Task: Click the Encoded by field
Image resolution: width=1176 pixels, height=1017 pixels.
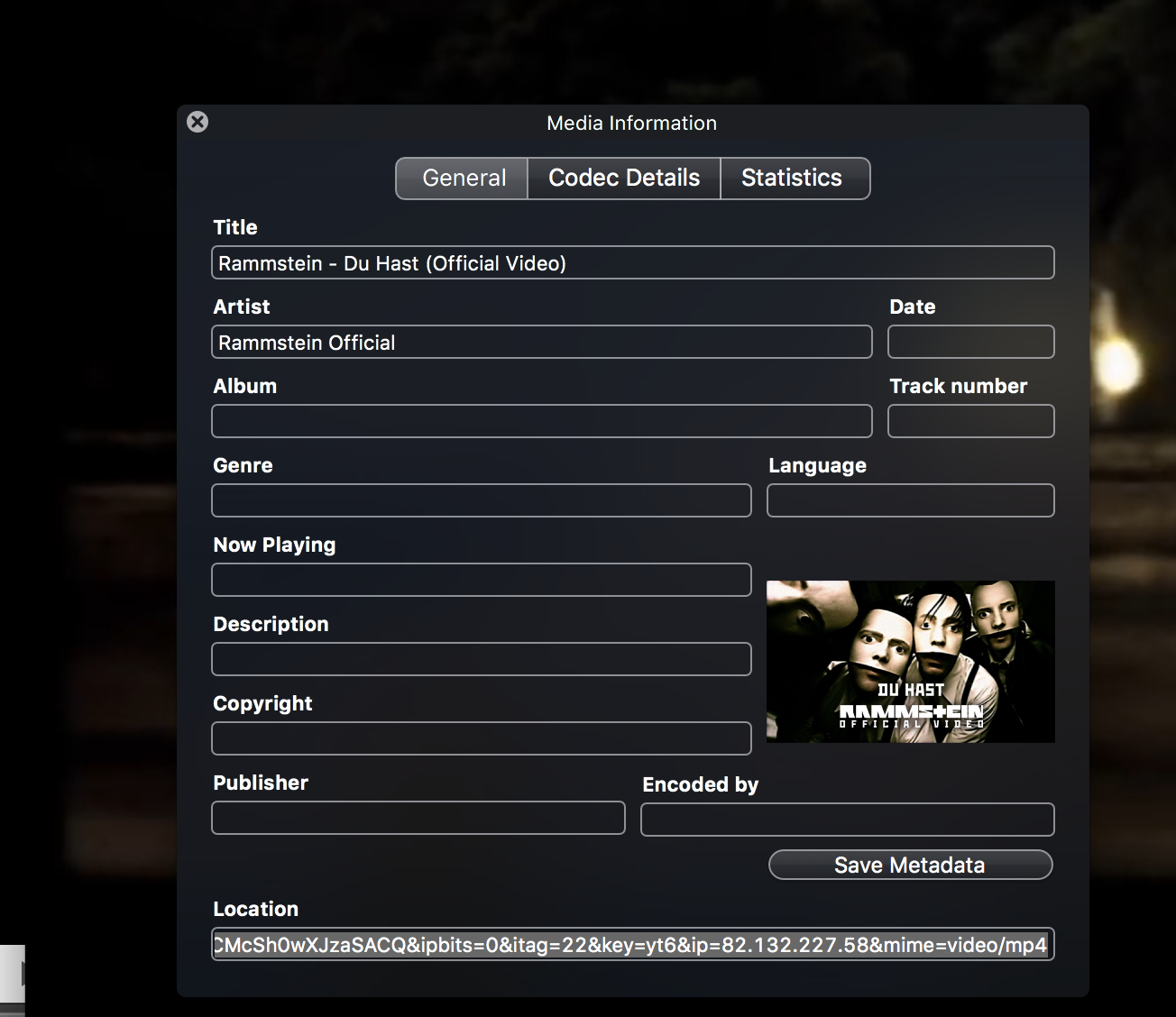Action: click(x=847, y=820)
